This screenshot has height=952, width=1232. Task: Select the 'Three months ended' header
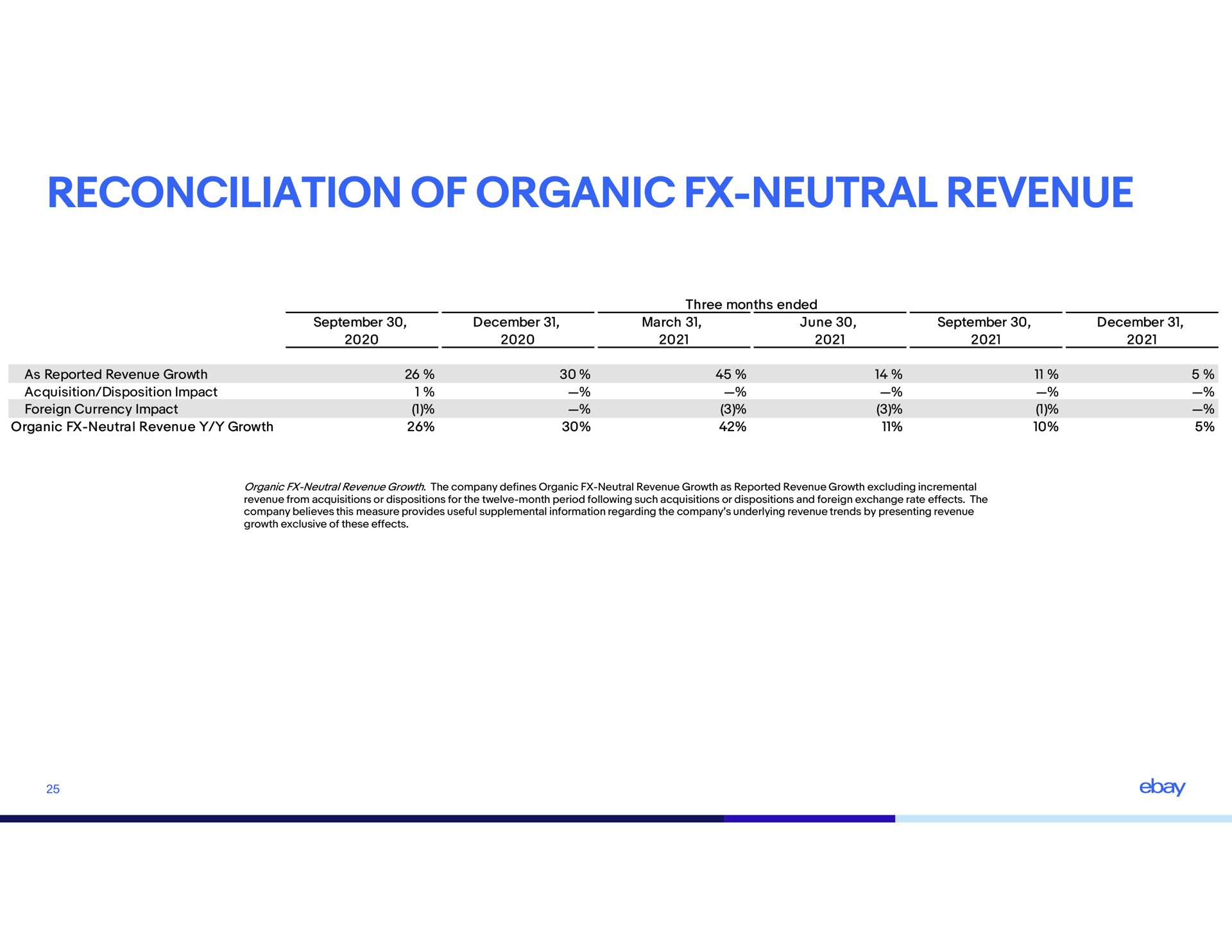point(751,304)
